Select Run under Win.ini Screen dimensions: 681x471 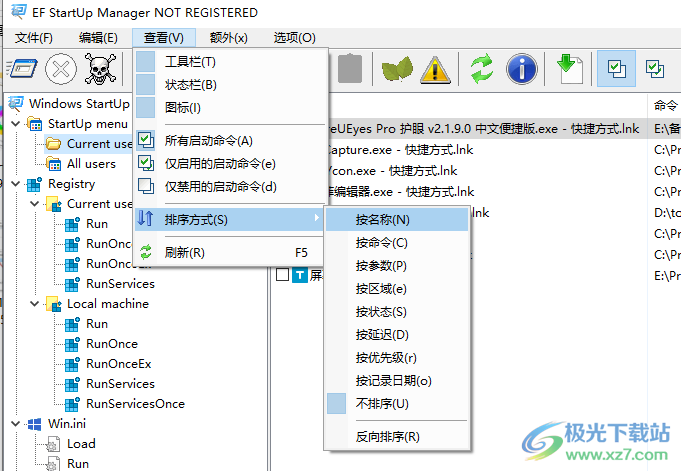78,464
